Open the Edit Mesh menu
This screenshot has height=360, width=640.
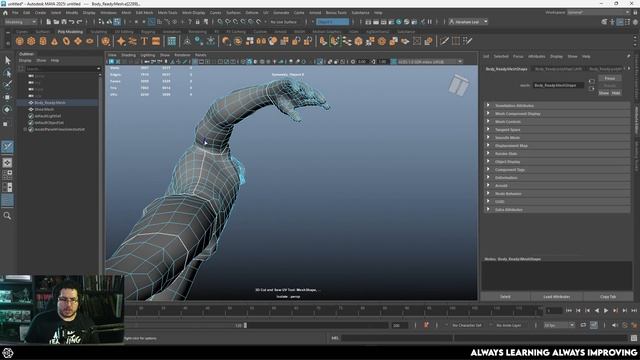click(x=144, y=13)
